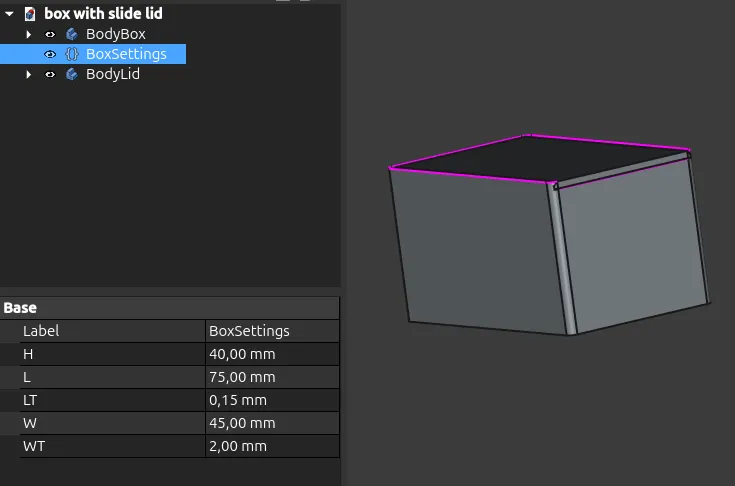Click the L property name cell
Image resolution: width=735 pixels, height=486 pixels.
(x=112, y=377)
